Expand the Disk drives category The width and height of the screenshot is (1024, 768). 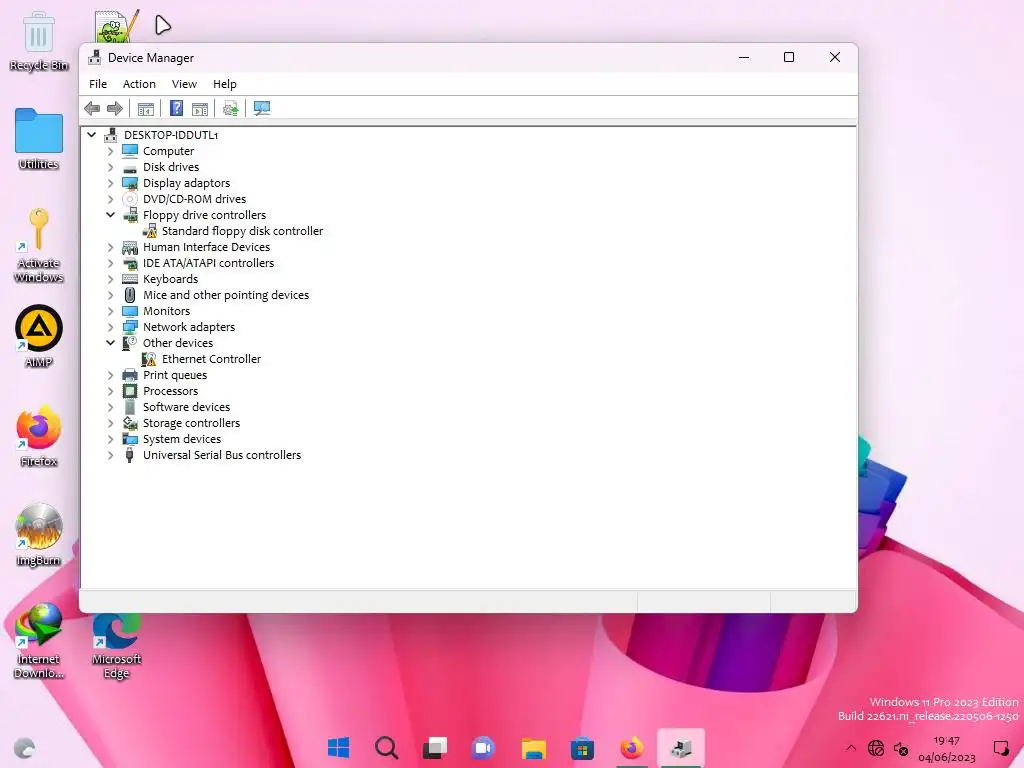pyautogui.click(x=110, y=167)
